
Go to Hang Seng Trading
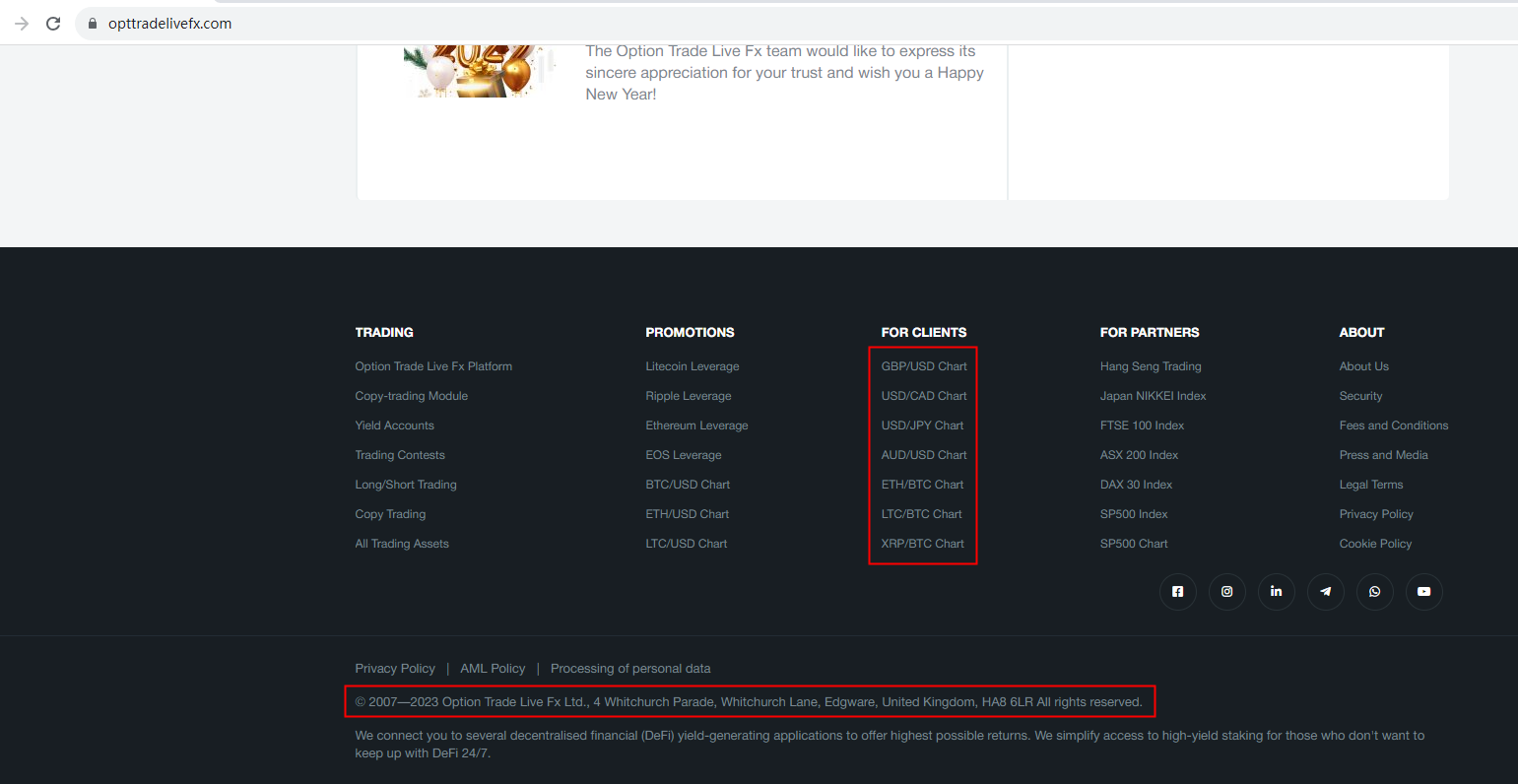click(1151, 366)
